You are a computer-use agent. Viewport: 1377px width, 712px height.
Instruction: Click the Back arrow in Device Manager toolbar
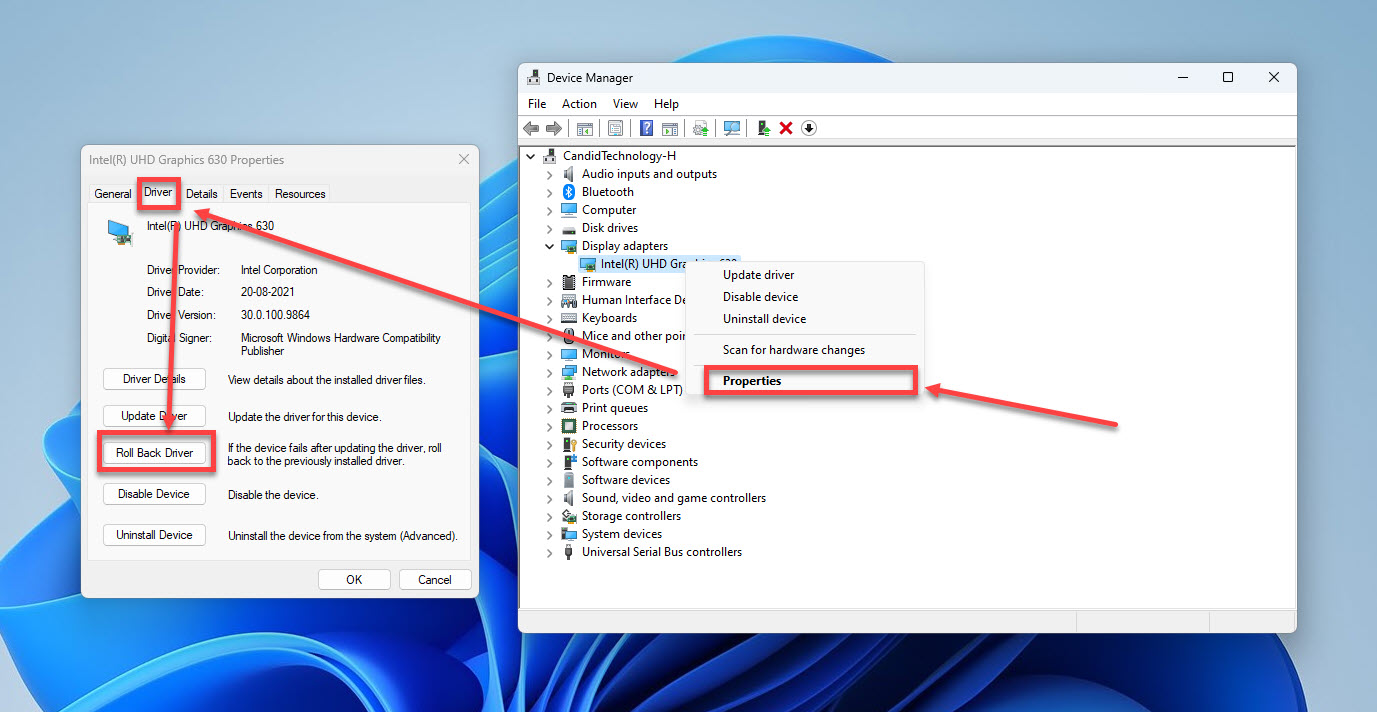[x=531, y=128]
